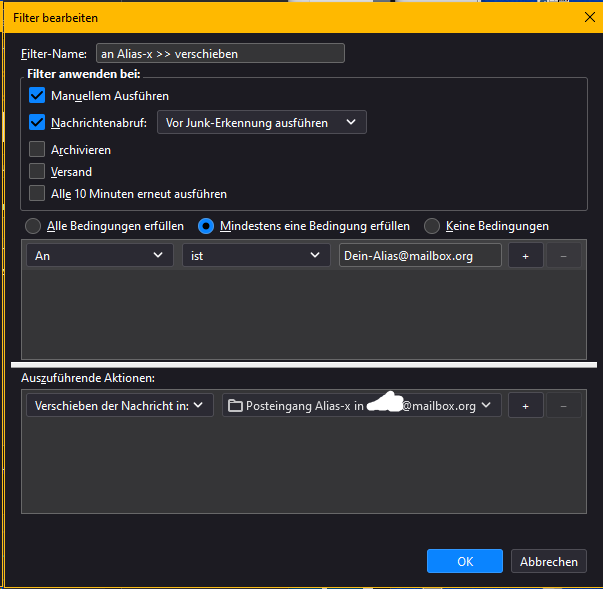Open Verschieben der Nachricht in dropdown
Image resolution: width=603 pixels, height=589 pixels.
(x=120, y=405)
